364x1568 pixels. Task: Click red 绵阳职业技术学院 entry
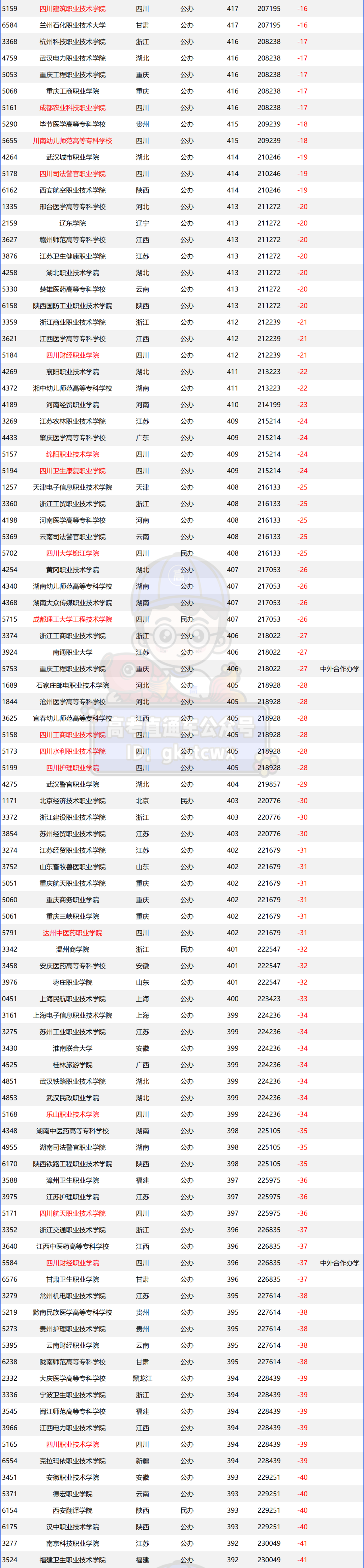(72, 454)
